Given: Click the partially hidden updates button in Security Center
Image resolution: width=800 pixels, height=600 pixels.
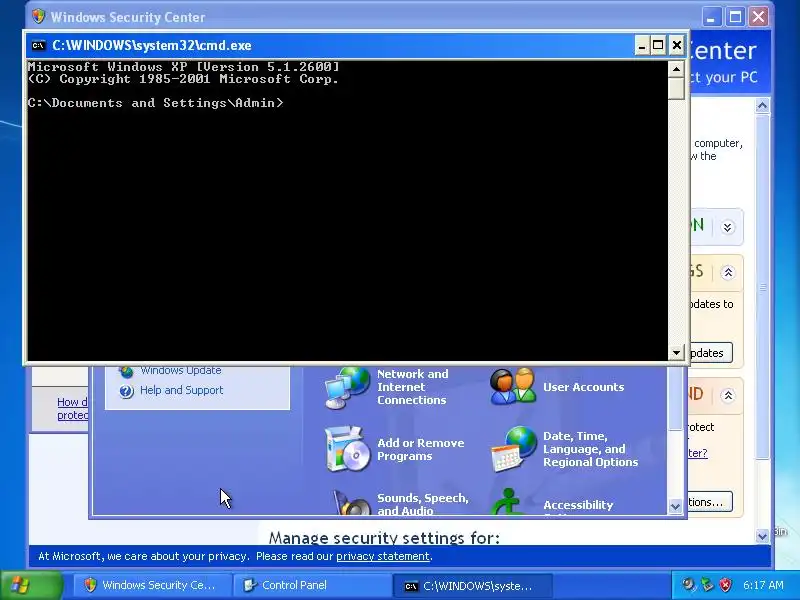Looking at the screenshot, I should click(x=710, y=353).
